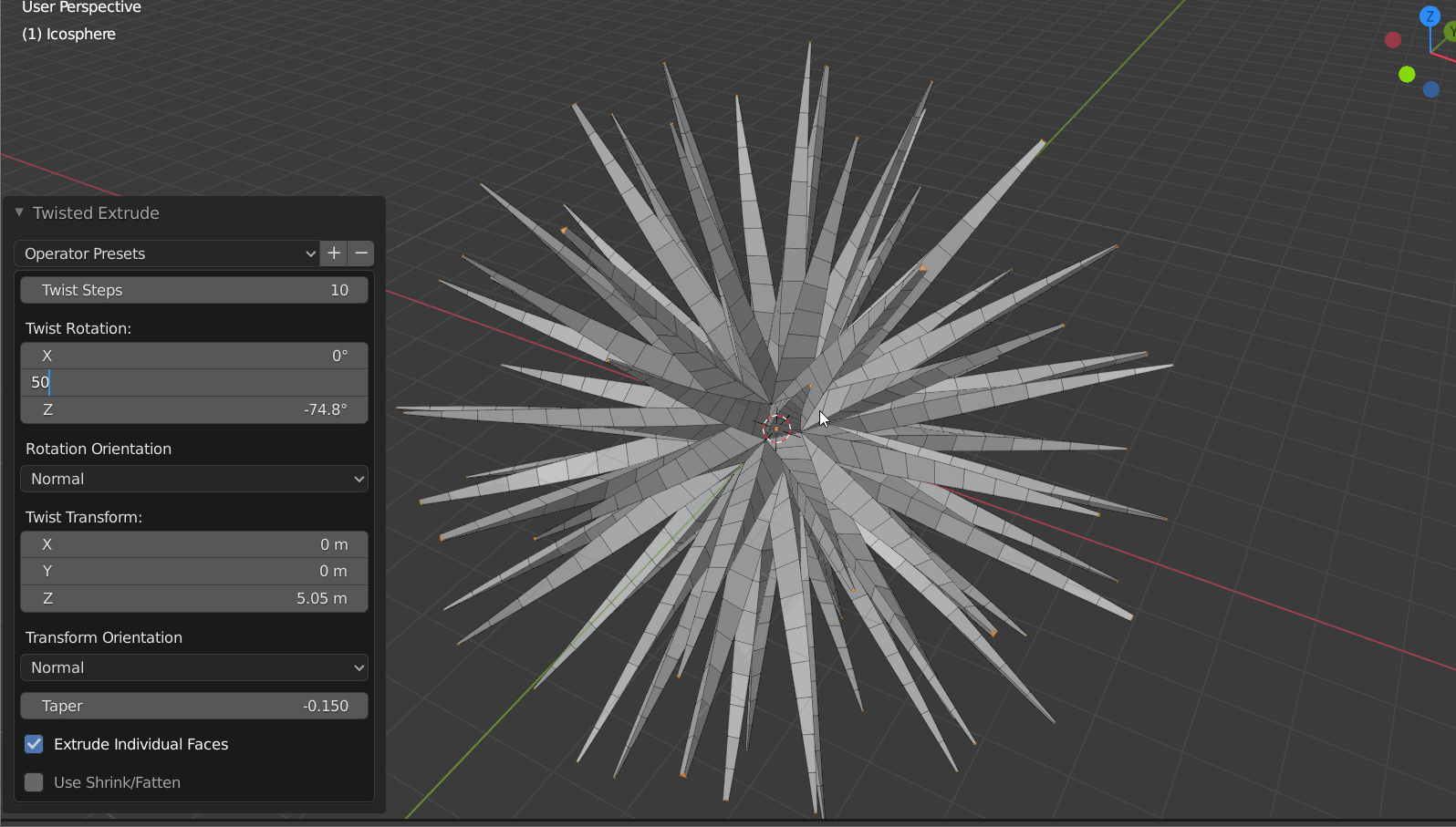Open the Transform Orientation dropdown
The width and height of the screenshot is (1456, 827).
[x=194, y=667]
